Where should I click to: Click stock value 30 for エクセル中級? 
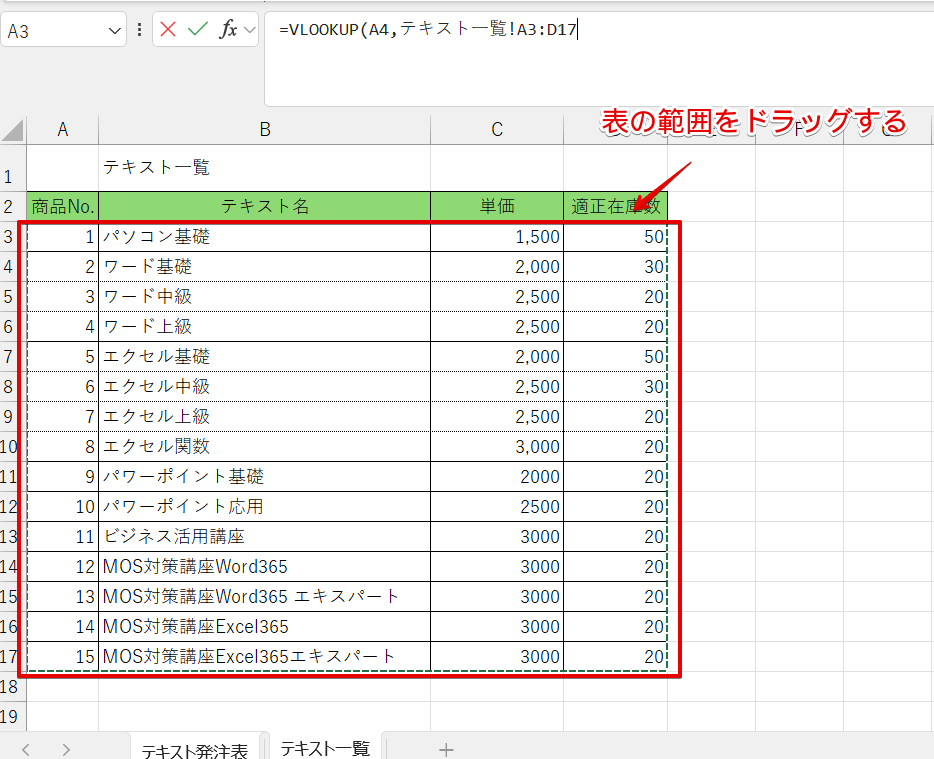point(615,386)
